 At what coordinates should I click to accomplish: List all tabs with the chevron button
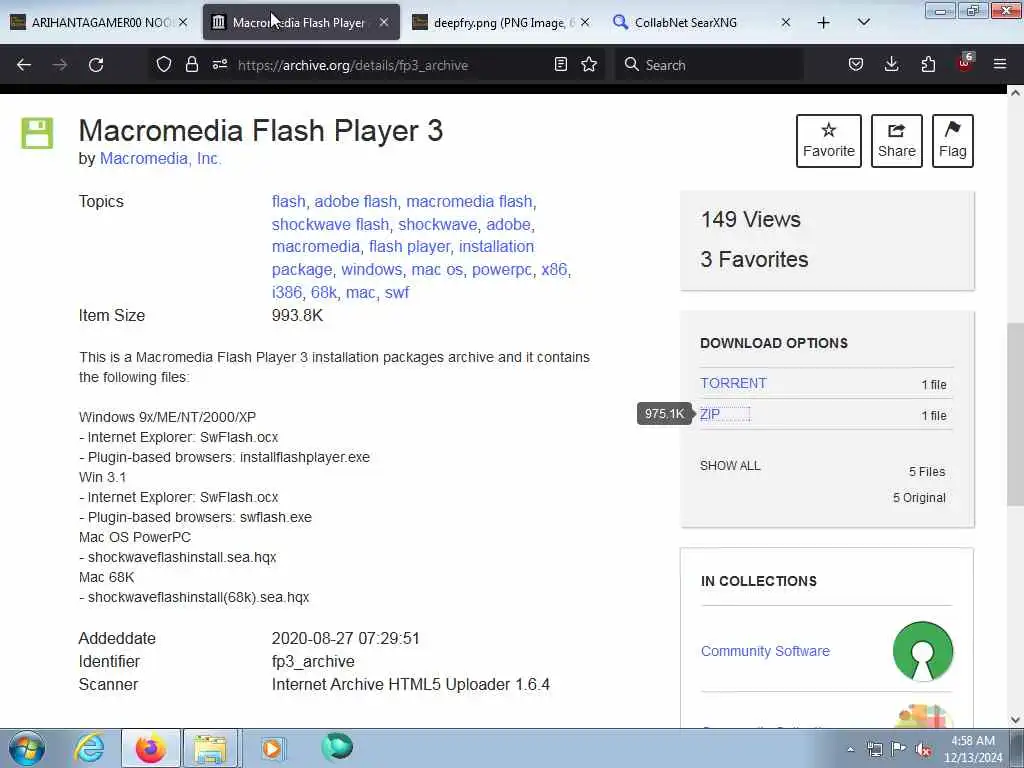coord(863,22)
